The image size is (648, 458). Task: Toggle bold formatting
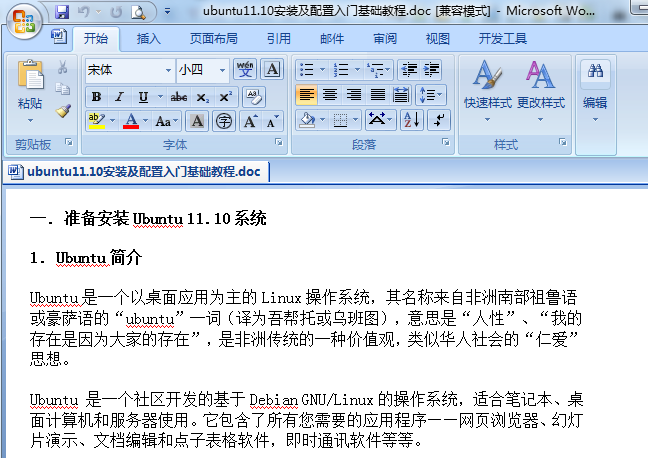pyautogui.click(x=96, y=97)
